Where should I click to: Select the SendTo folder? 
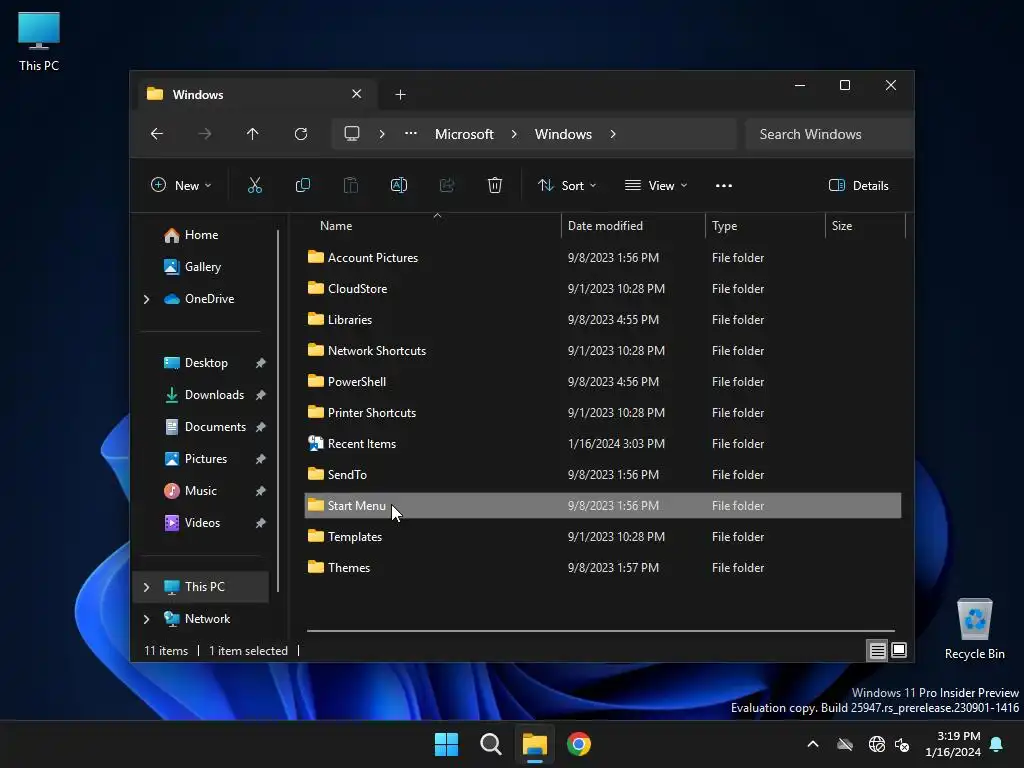[602, 475]
